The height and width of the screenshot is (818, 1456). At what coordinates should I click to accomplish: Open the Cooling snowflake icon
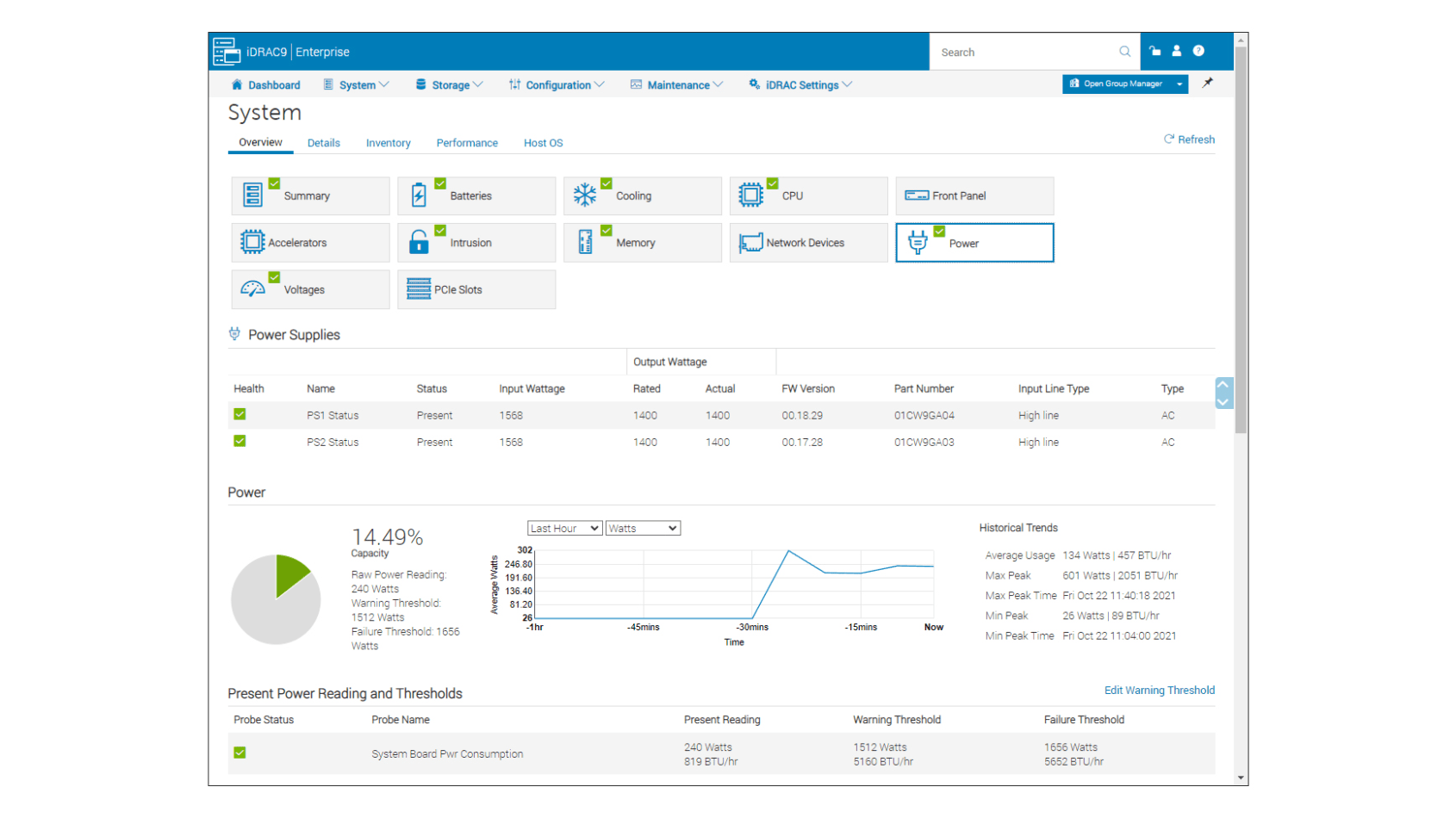click(586, 195)
